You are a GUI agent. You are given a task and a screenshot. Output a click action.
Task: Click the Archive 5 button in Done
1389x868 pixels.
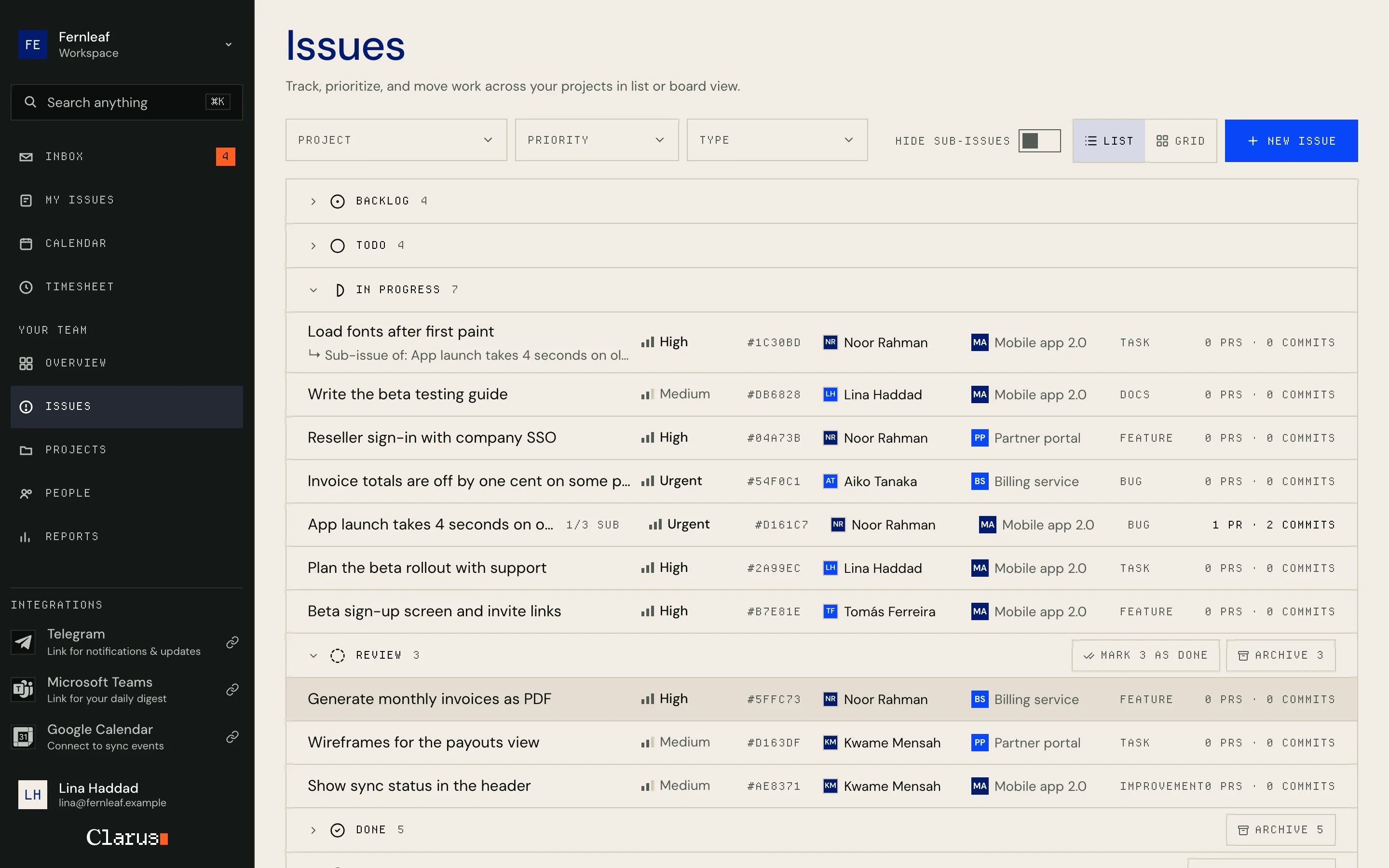[x=1280, y=830]
